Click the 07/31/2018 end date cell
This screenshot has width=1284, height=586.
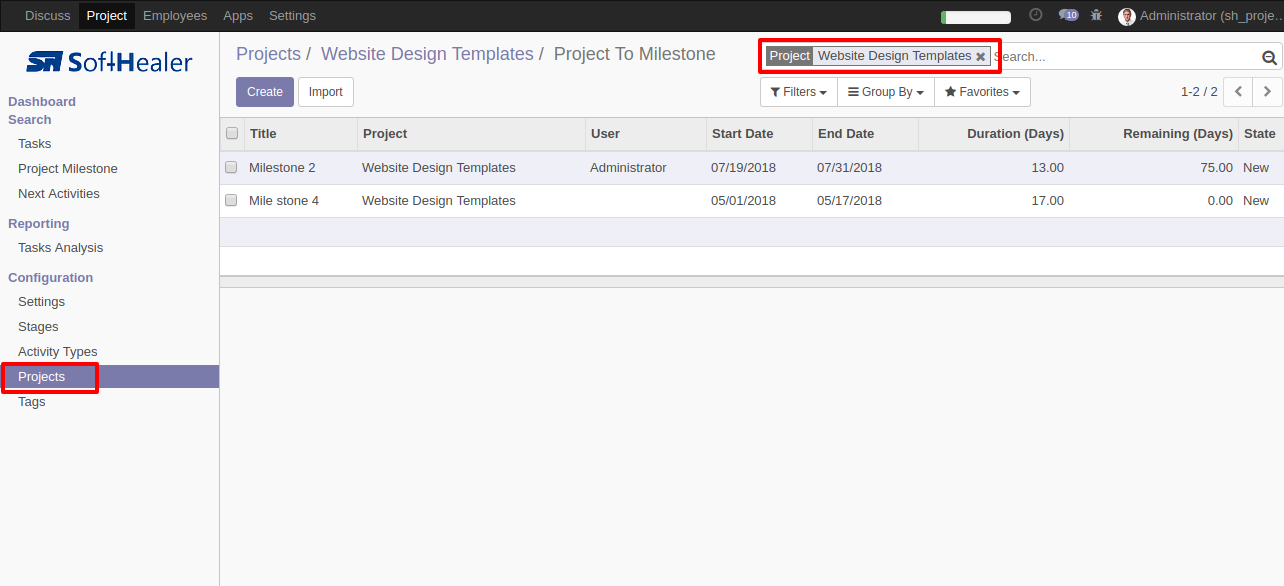(x=849, y=168)
